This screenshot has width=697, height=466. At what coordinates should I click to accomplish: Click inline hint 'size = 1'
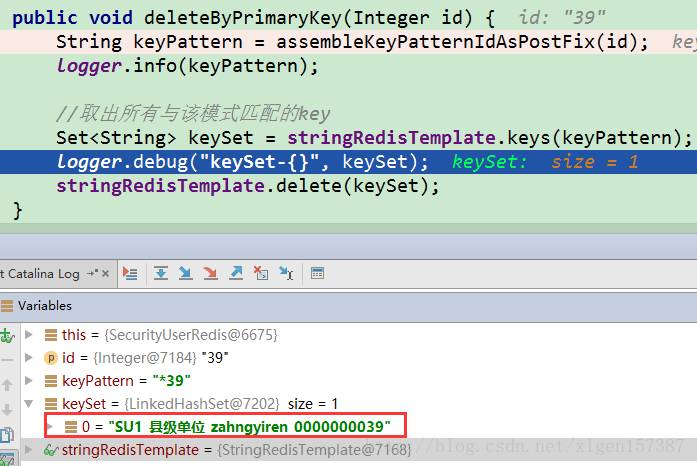click(595, 162)
